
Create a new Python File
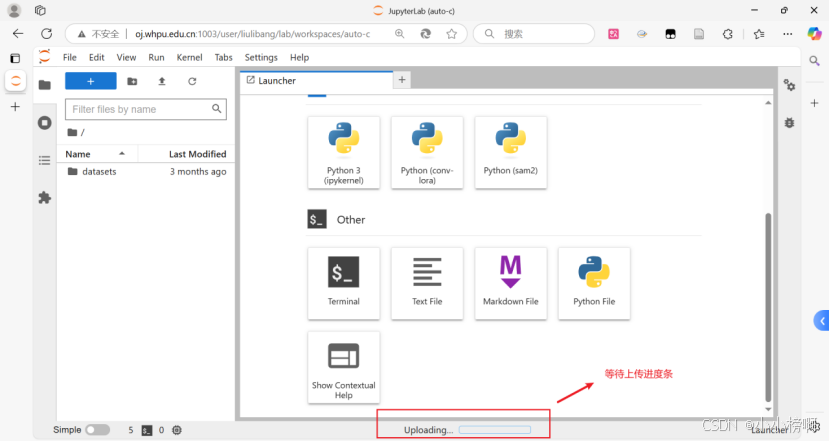pos(594,283)
